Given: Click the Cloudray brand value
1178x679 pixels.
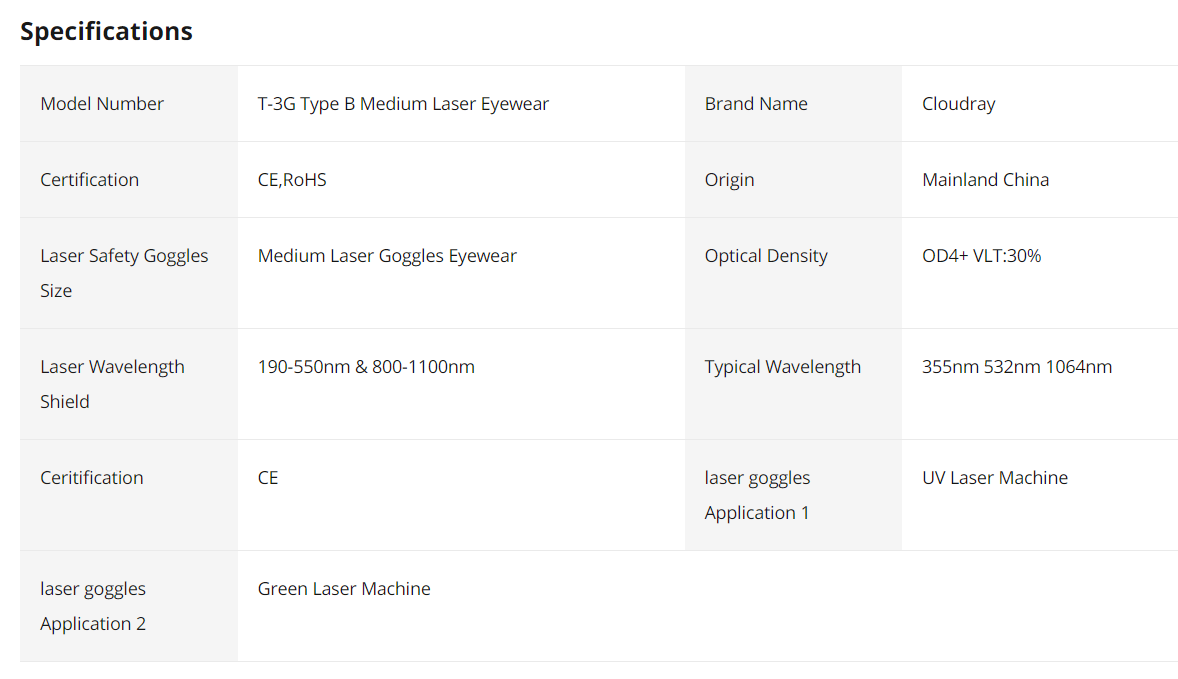Looking at the screenshot, I should [x=958, y=104].
